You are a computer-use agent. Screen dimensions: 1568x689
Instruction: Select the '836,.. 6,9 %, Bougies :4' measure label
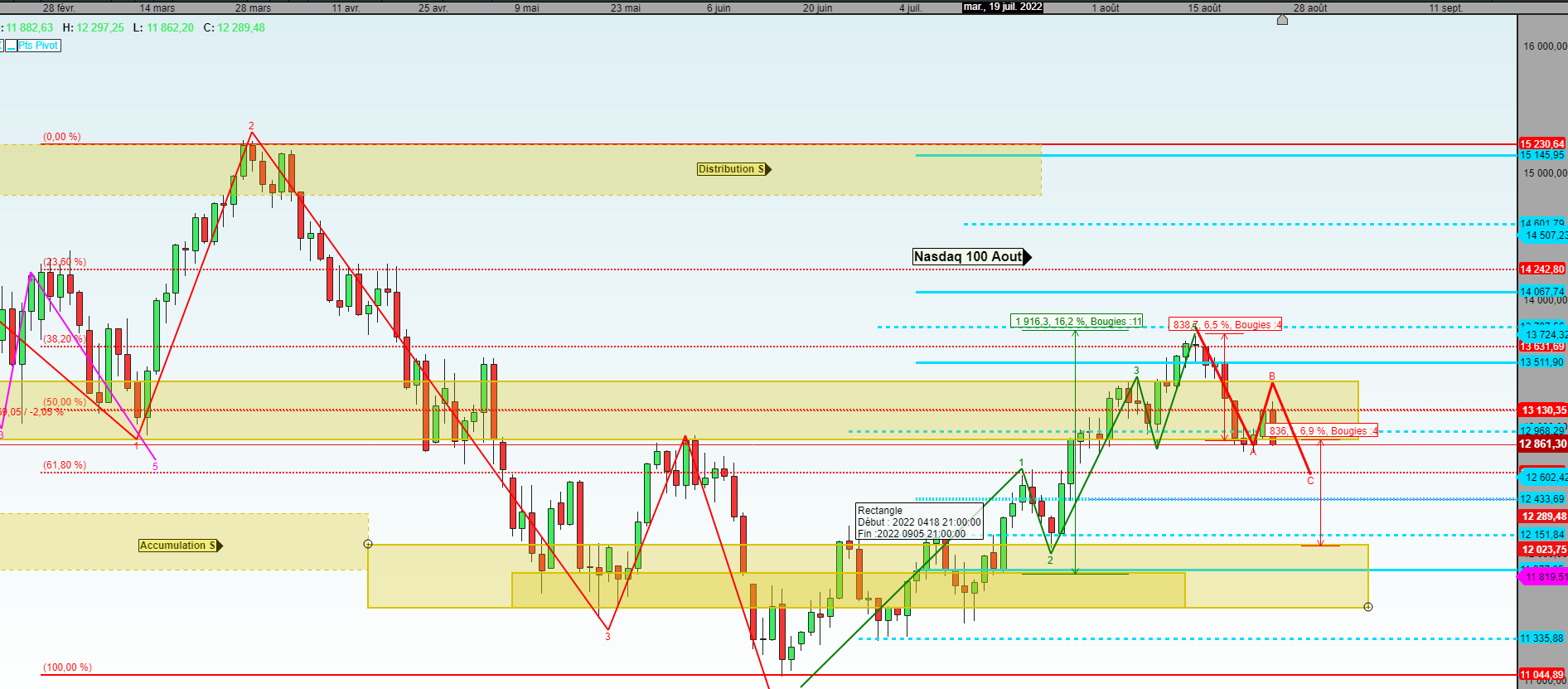(x=1322, y=431)
